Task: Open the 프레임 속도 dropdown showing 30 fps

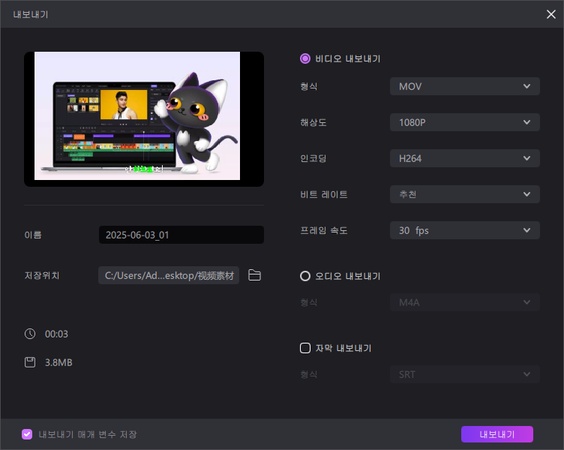Action: click(465, 230)
